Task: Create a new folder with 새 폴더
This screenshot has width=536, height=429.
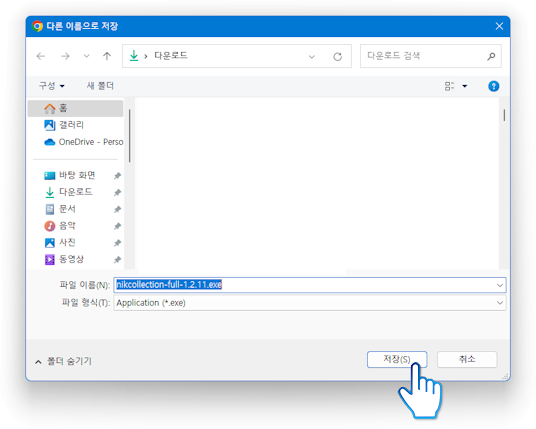Action: [100, 85]
